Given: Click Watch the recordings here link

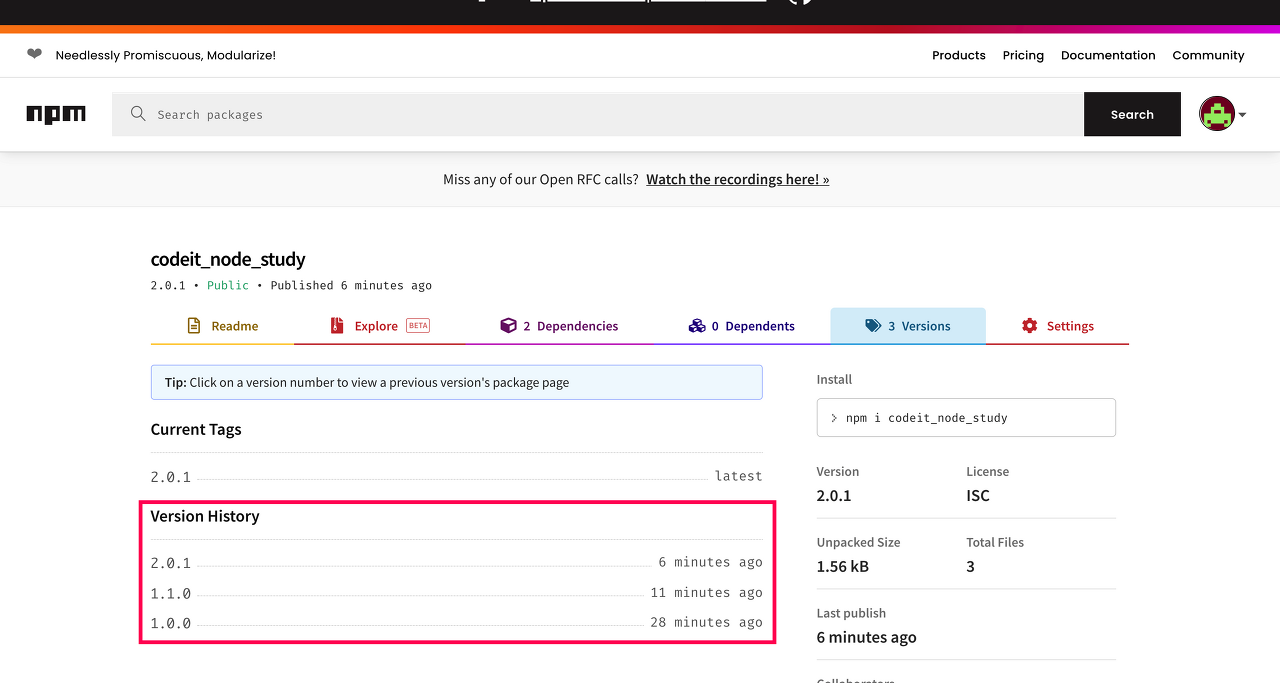Looking at the screenshot, I should pyautogui.click(x=738, y=179).
